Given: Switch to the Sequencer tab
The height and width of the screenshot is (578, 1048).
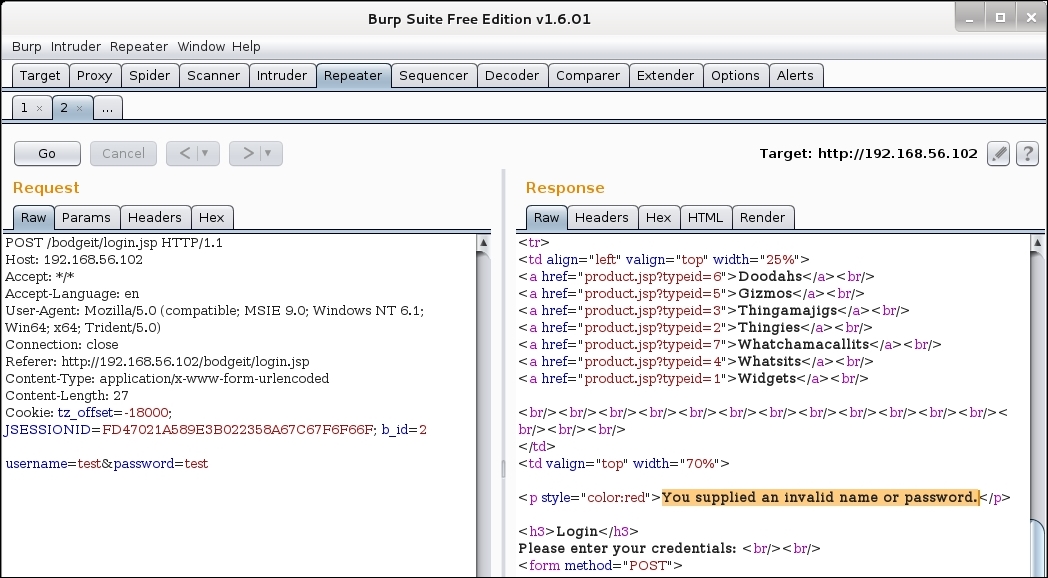Looking at the screenshot, I should pos(434,76).
